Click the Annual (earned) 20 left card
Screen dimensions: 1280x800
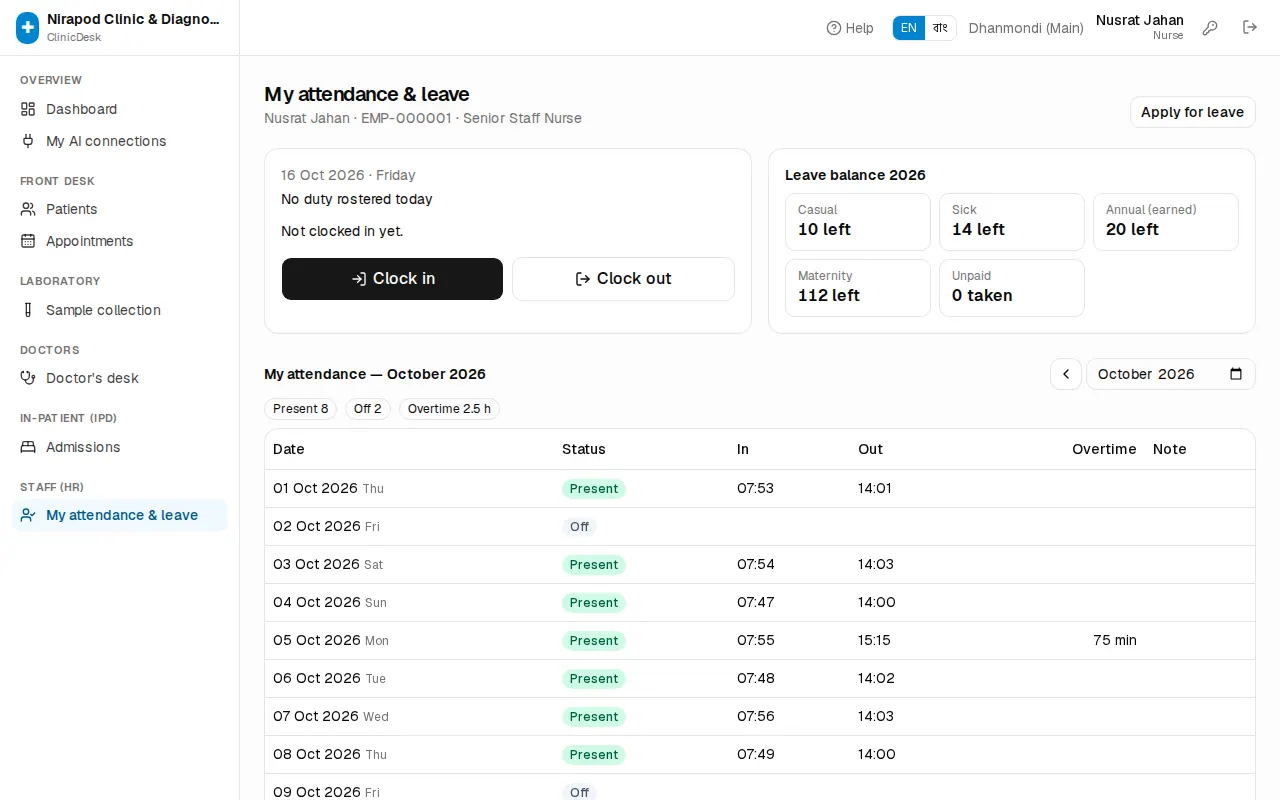click(1166, 222)
